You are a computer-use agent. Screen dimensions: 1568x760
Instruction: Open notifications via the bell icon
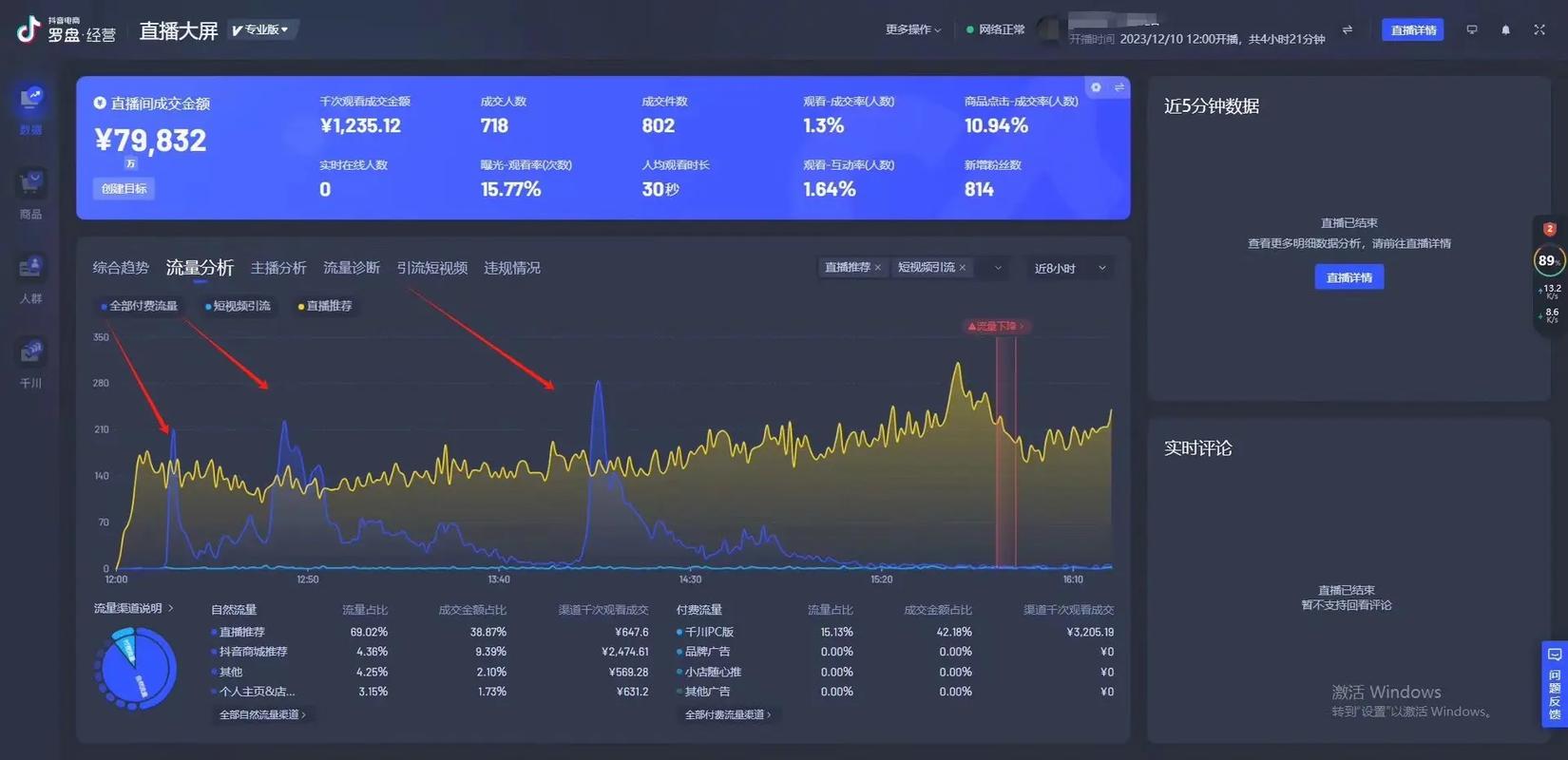pyautogui.click(x=1505, y=30)
